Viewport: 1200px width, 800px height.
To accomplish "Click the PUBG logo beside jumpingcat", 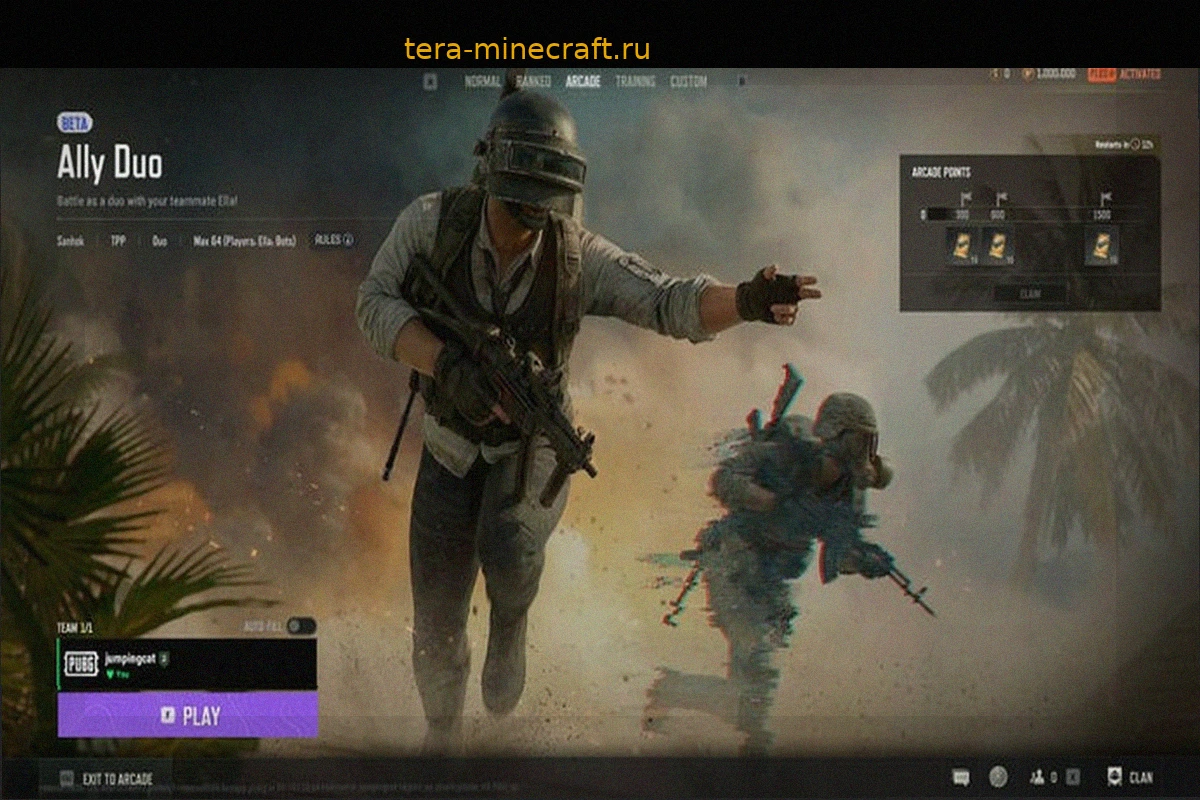I will click(x=80, y=664).
